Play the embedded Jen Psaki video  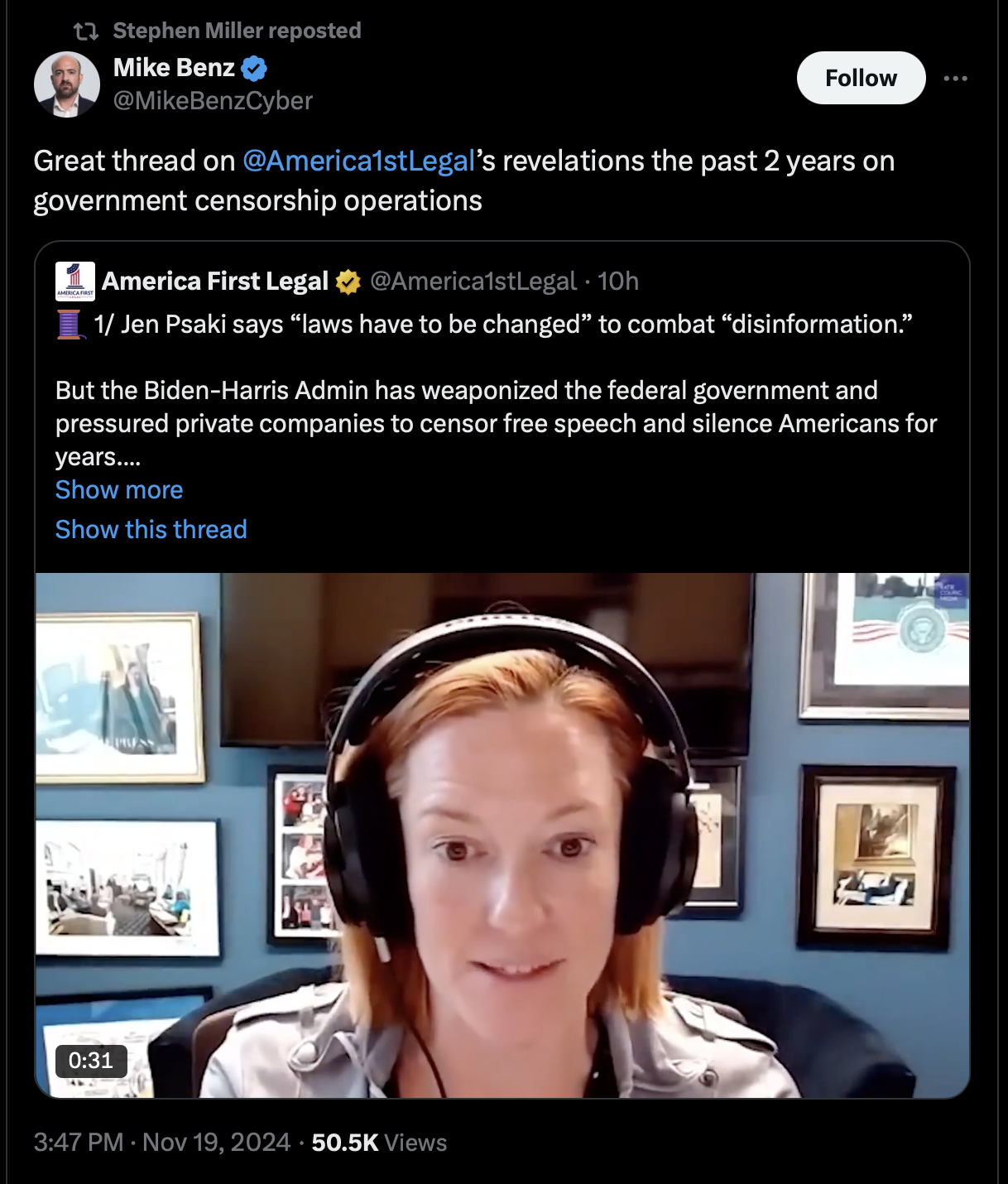[502, 835]
